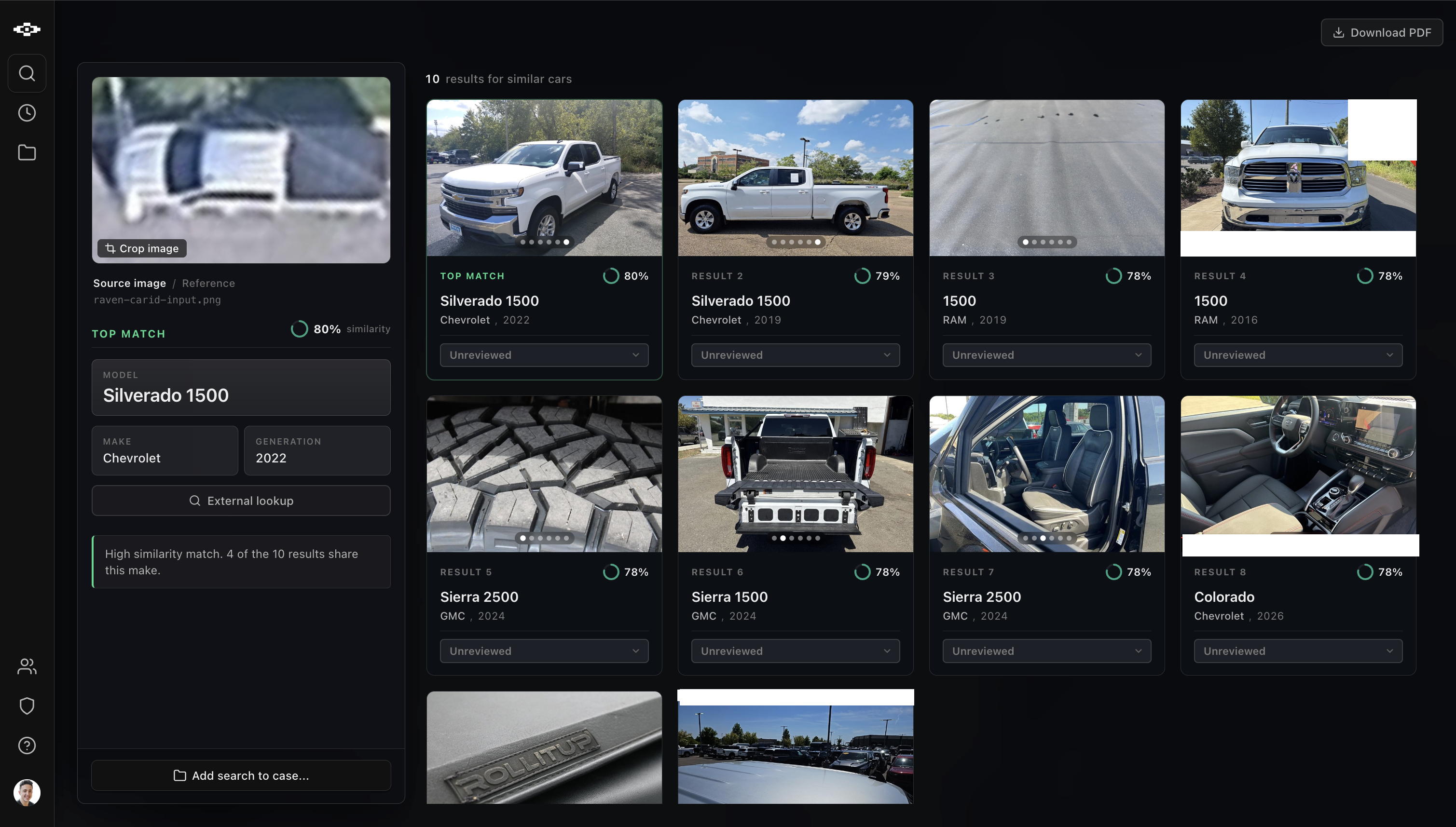The width and height of the screenshot is (1456, 827).
Task: Open the Unreviewed dropdown for RAM 1500 2019
Action: (x=1046, y=355)
